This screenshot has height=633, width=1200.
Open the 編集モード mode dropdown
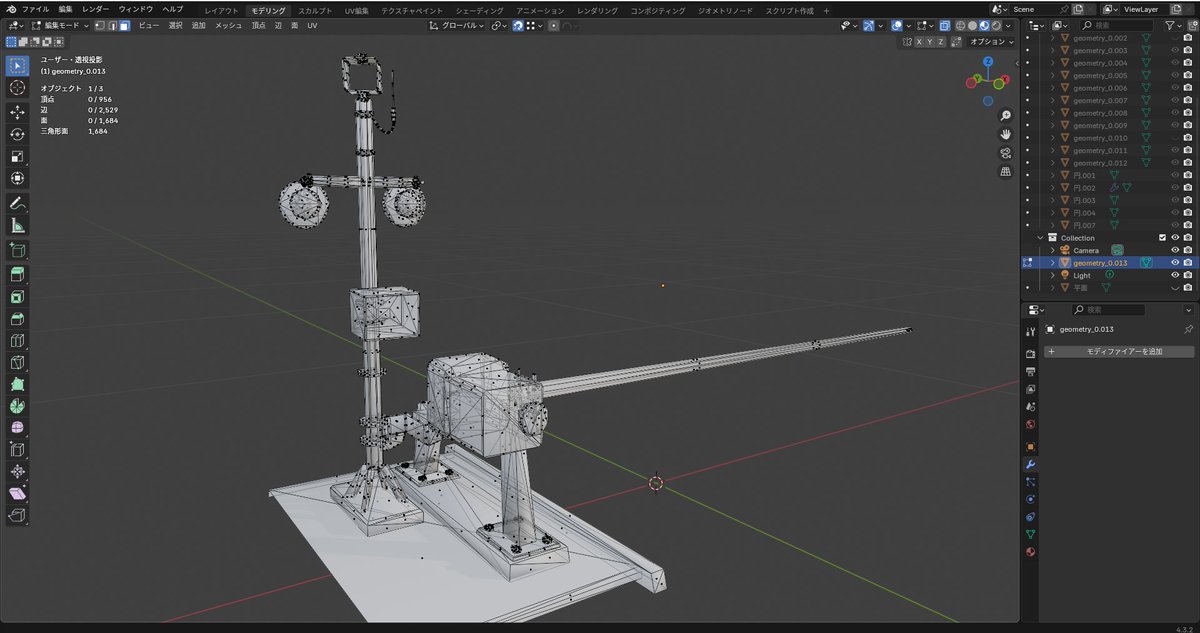click(x=61, y=25)
